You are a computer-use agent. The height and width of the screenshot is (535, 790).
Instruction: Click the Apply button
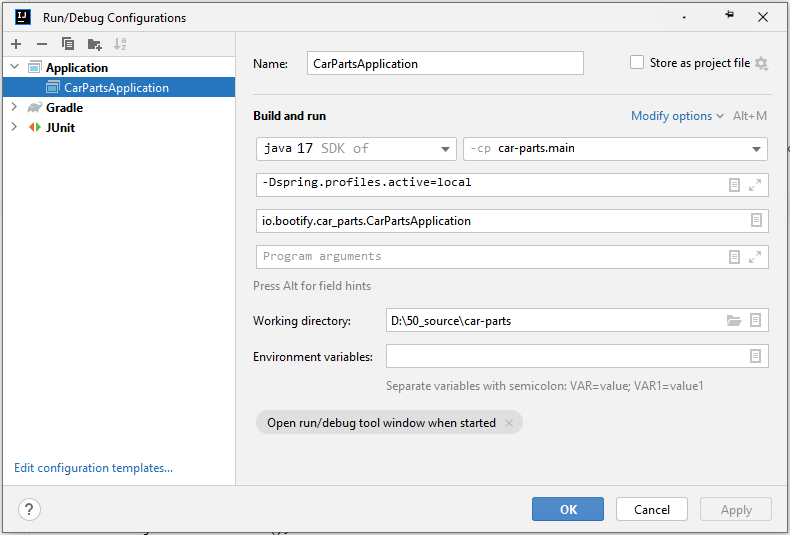tap(736, 509)
